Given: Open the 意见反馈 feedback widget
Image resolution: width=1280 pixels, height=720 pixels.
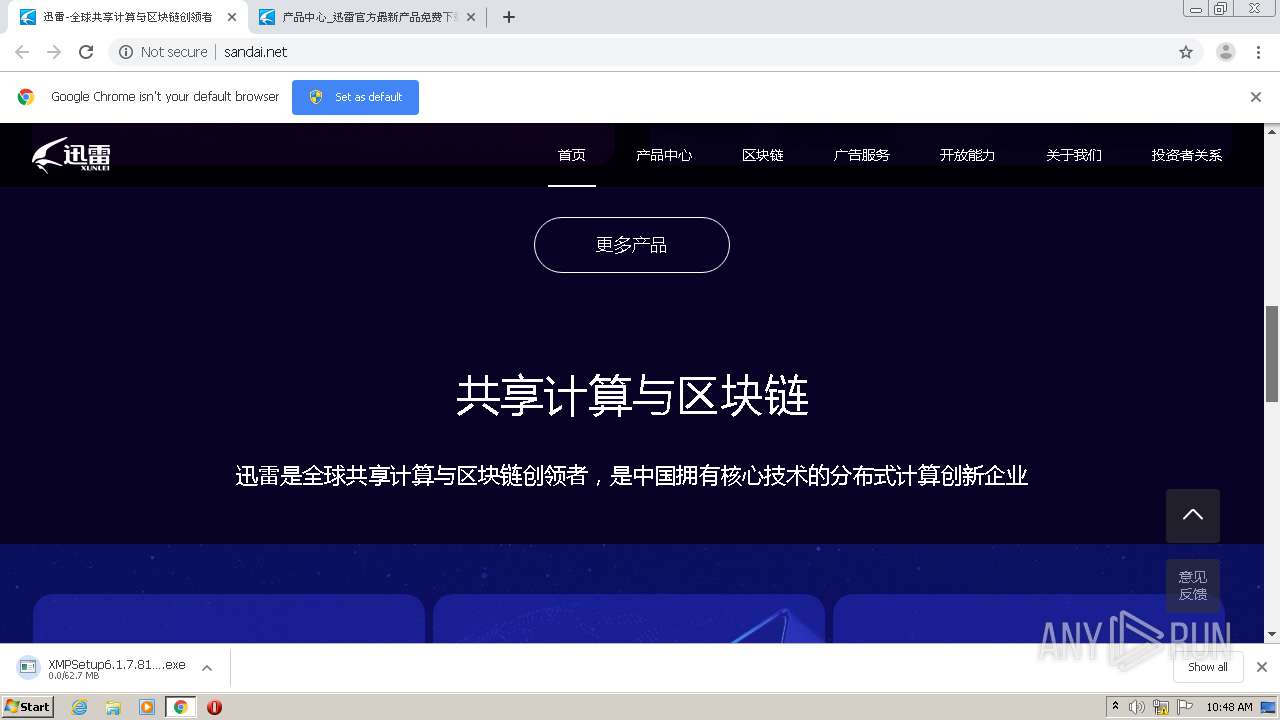Looking at the screenshot, I should 1192,585.
